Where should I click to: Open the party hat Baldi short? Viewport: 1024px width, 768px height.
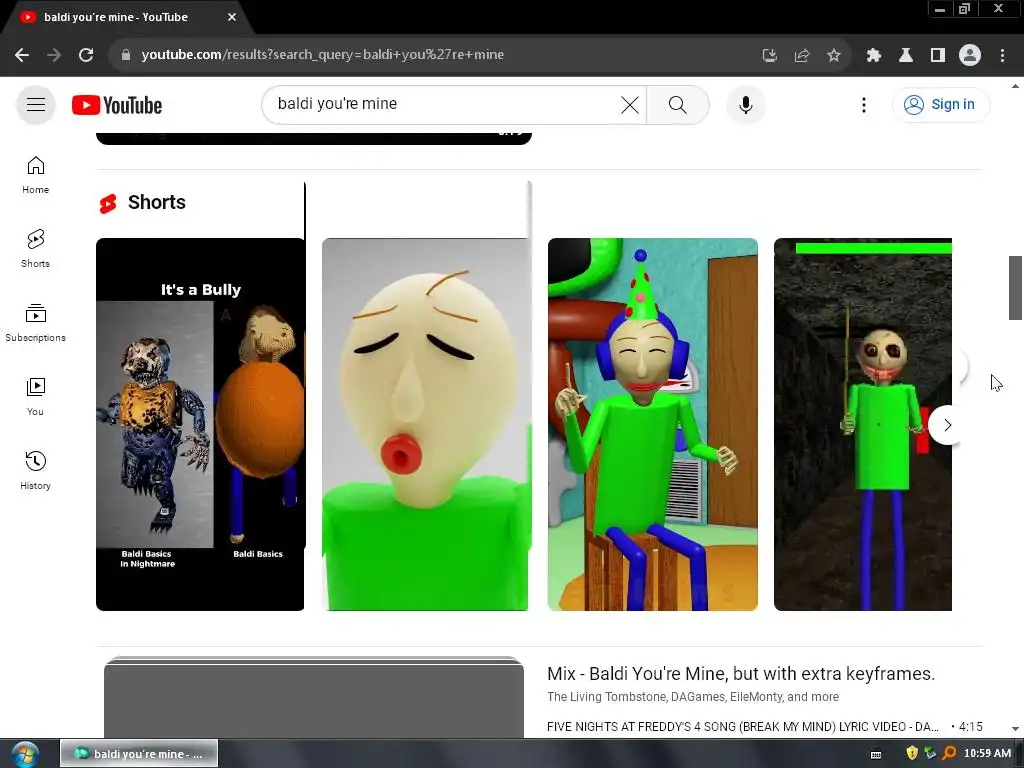[x=652, y=424]
